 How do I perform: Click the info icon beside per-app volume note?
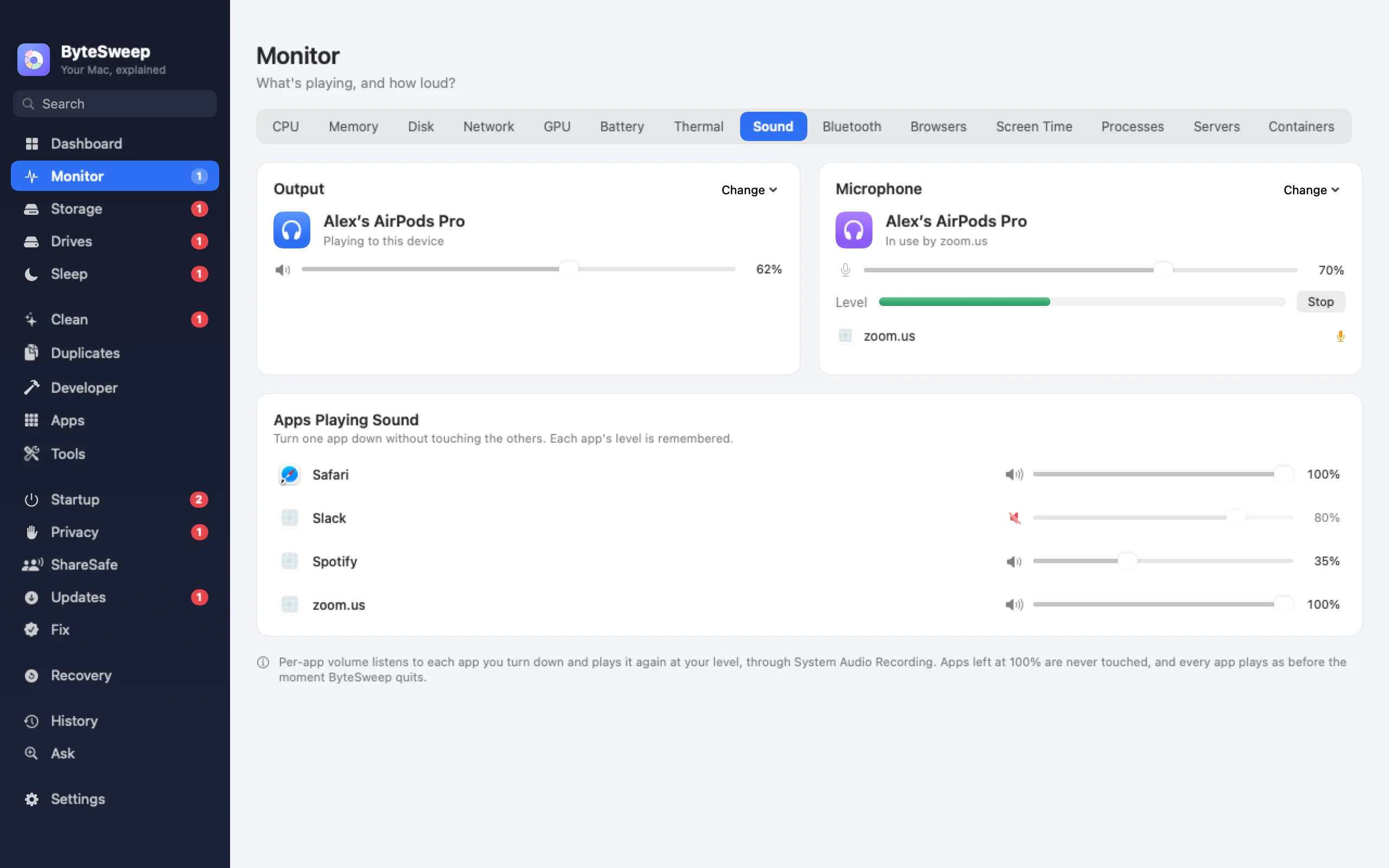coord(263,662)
